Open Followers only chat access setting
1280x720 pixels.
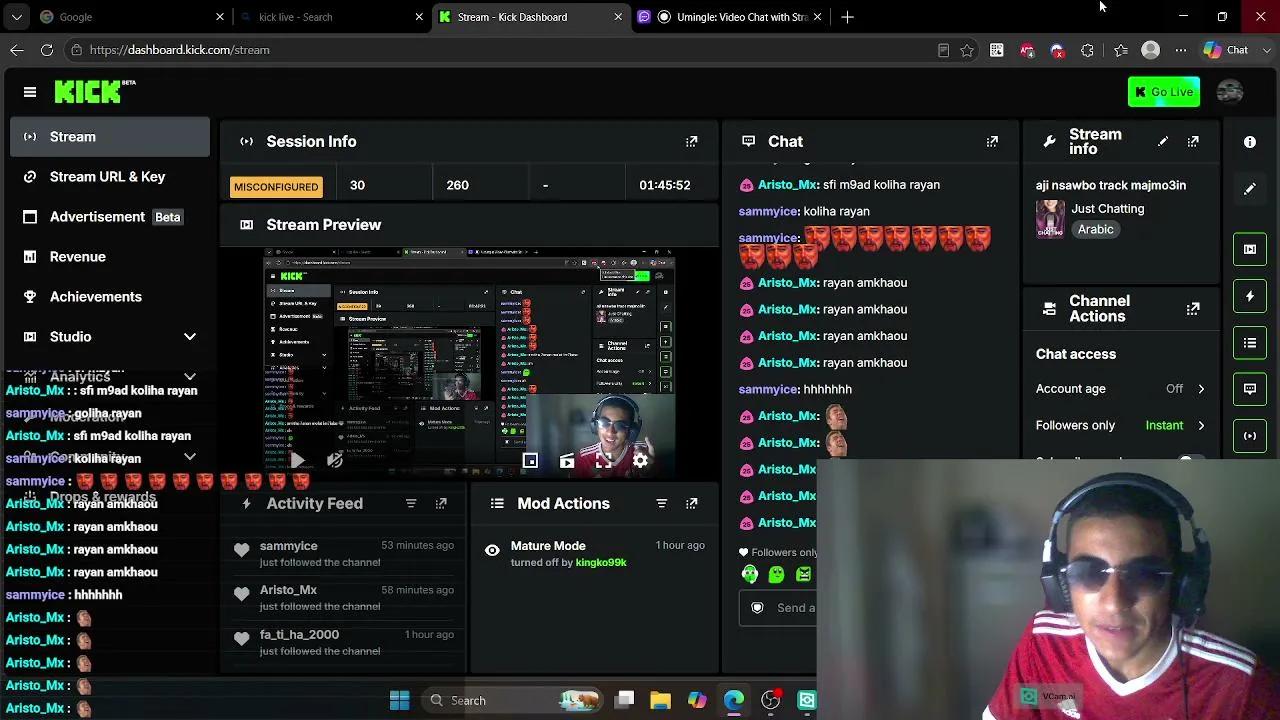[1120, 426]
